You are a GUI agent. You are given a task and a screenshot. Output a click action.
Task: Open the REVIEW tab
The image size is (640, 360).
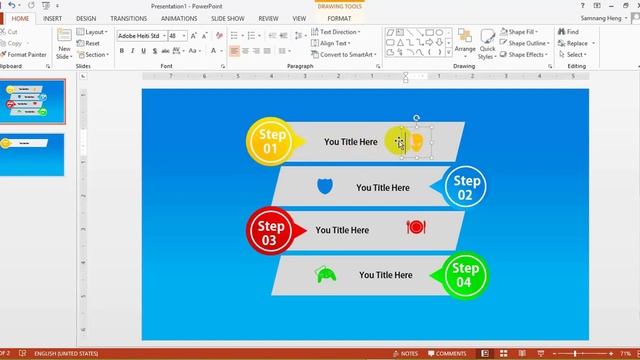[268, 18]
